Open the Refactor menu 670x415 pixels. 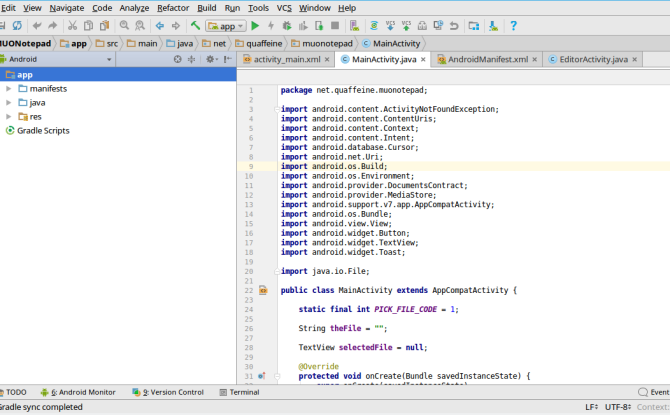(x=173, y=8)
